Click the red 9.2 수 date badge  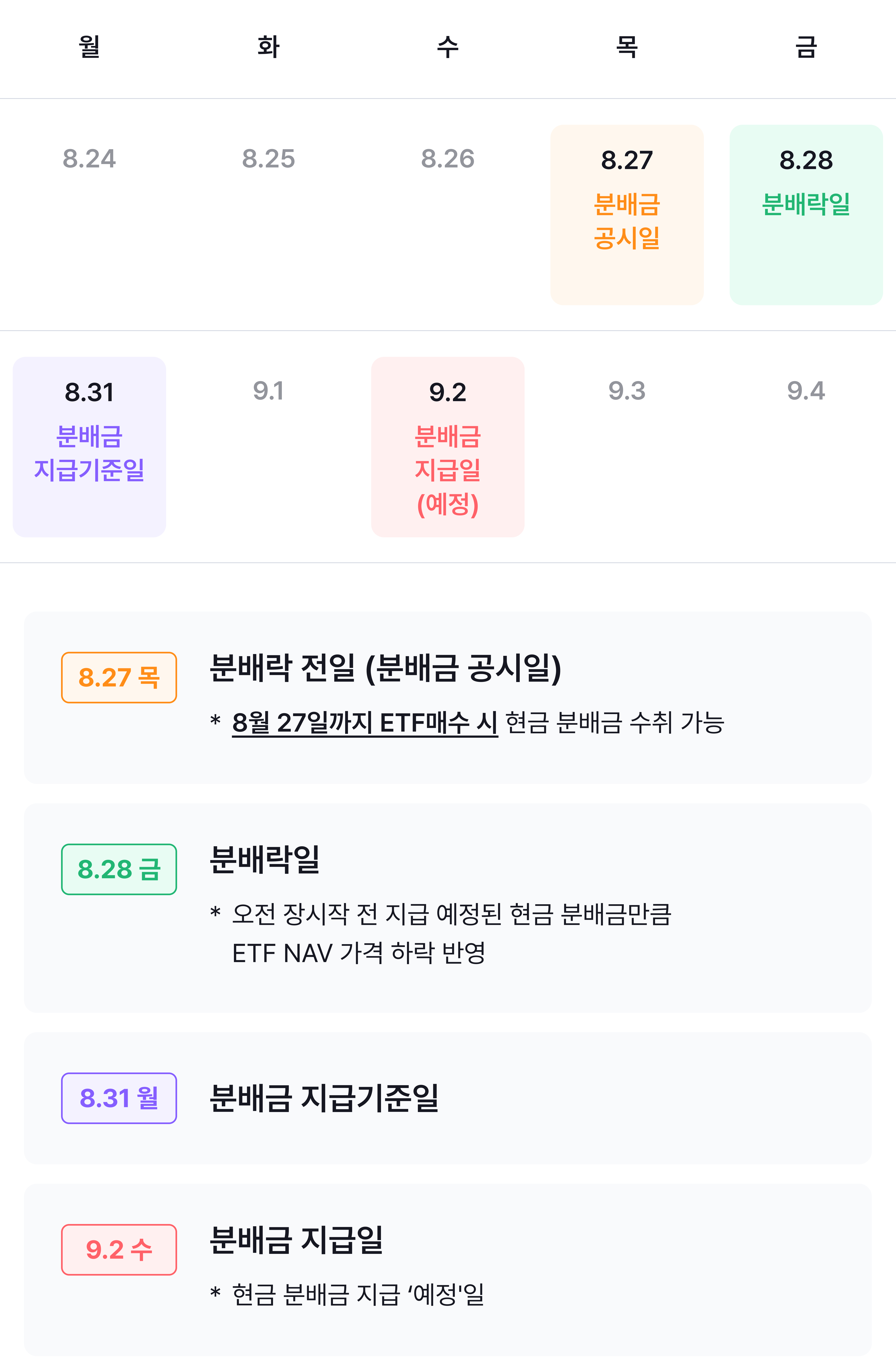tap(119, 1249)
